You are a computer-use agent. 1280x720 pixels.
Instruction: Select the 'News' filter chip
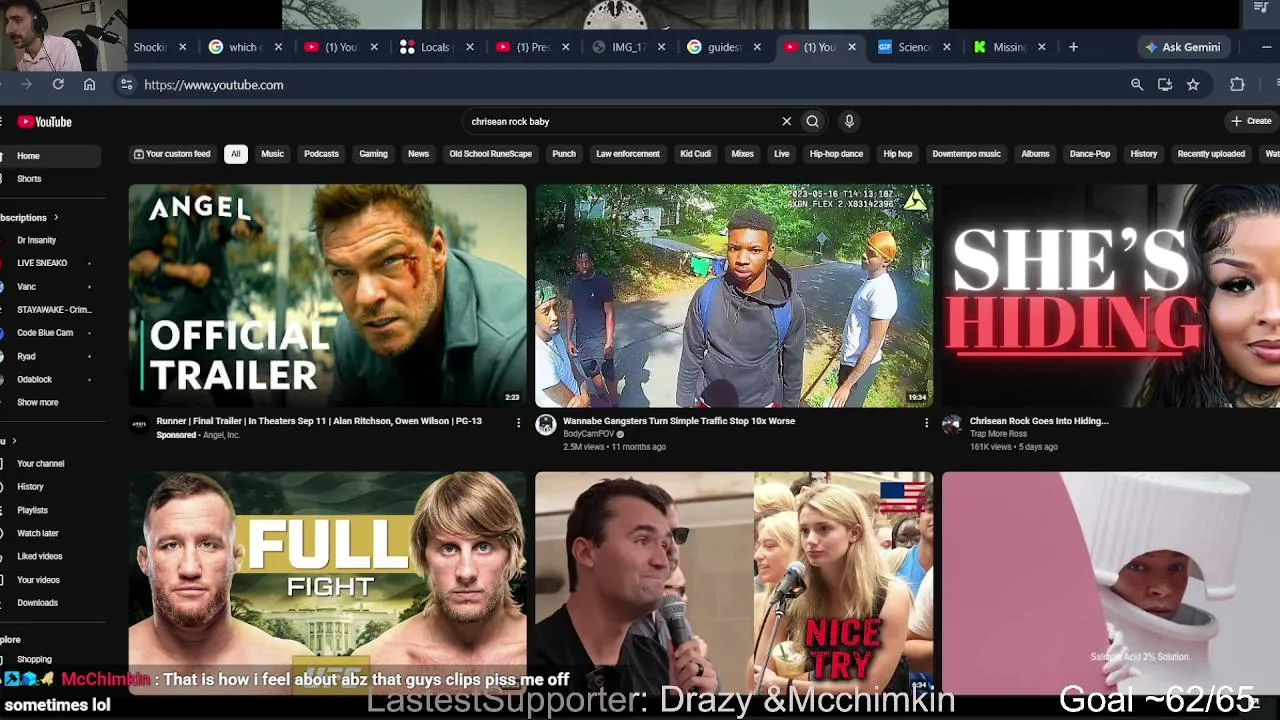[418, 154]
